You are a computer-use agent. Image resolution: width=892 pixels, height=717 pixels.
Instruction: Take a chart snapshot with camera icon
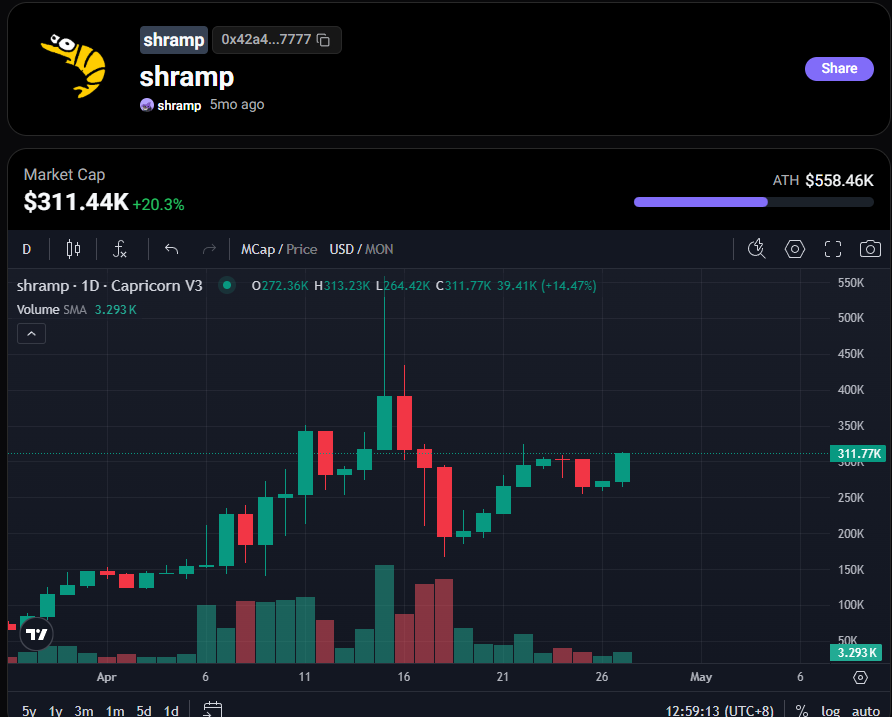pos(870,249)
